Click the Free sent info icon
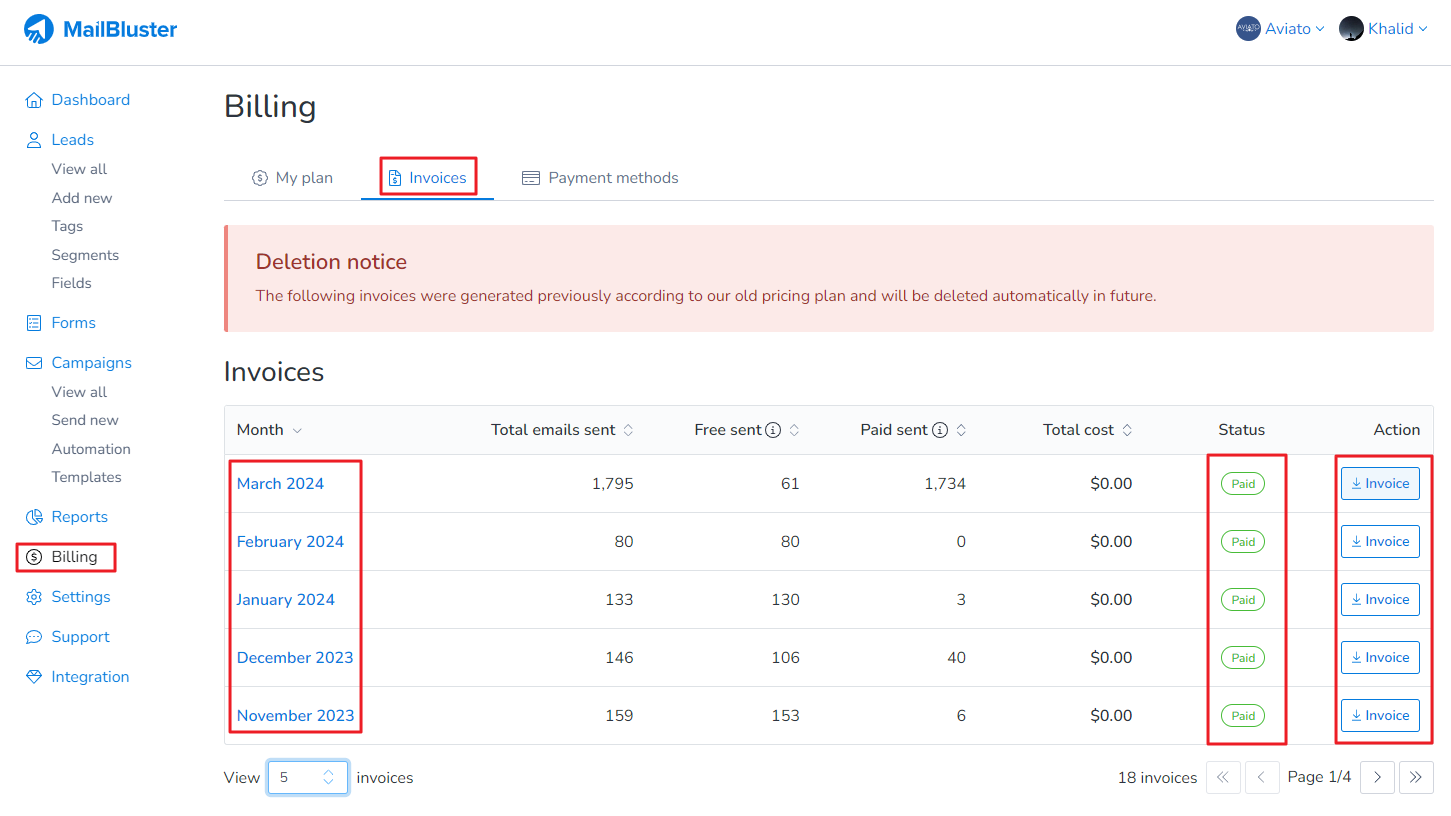Viewport: 1451px width, 816px height. point(773,430)
